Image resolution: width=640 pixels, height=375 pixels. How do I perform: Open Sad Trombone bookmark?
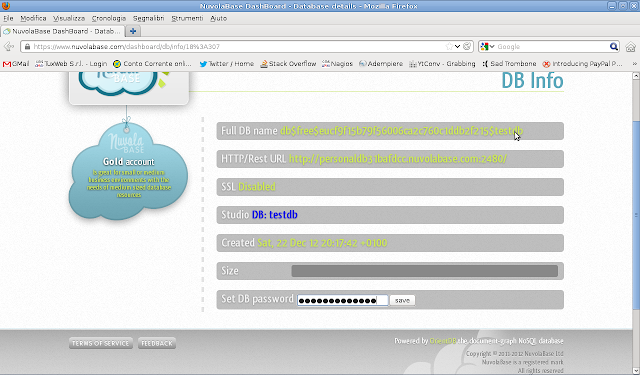(509, 64)
